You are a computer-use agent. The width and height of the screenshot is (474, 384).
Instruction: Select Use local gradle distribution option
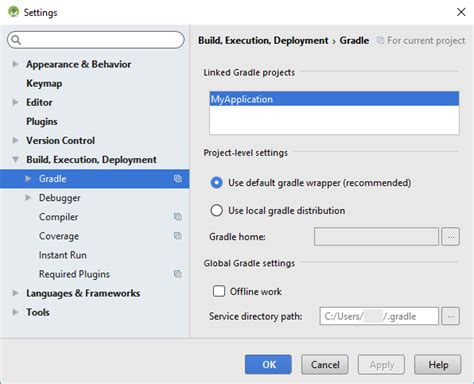coord(216,210)
